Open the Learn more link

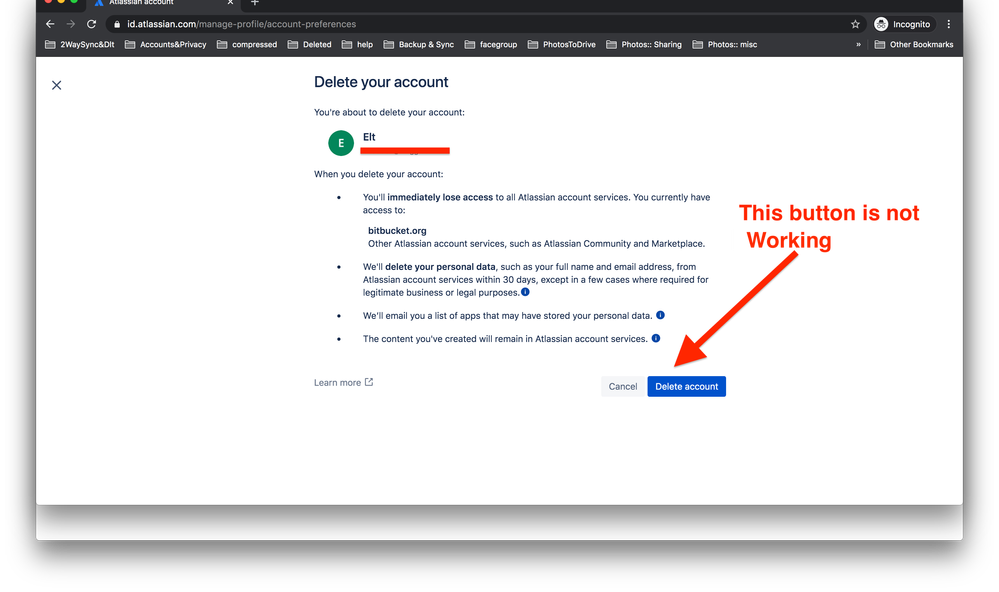[x=343, y=382]
